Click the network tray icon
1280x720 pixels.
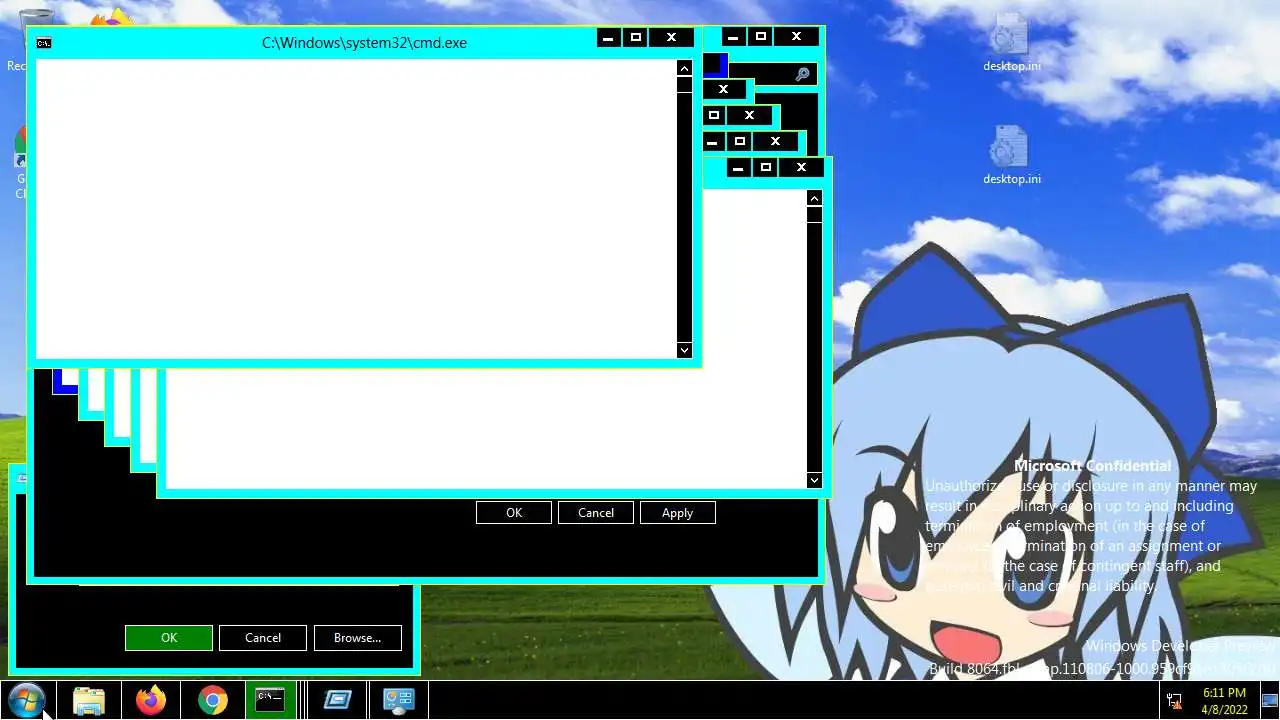tap(1175, 701)
